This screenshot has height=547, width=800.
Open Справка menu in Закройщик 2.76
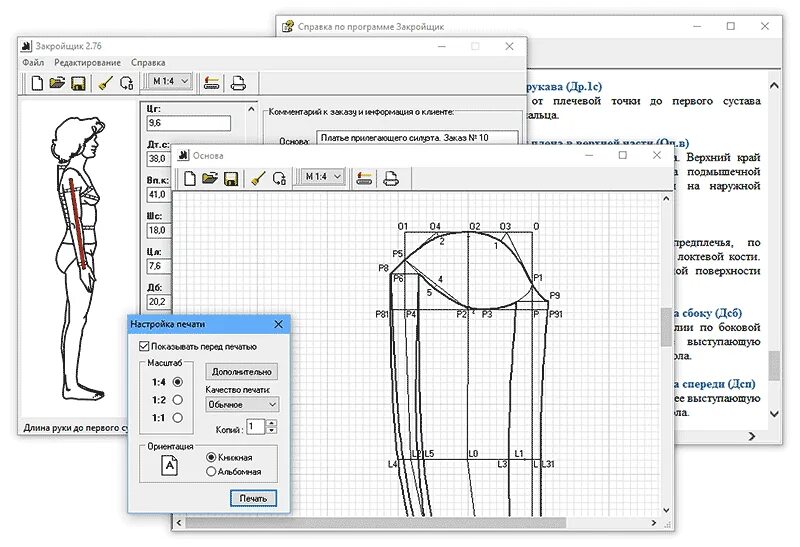coord(148,63)
